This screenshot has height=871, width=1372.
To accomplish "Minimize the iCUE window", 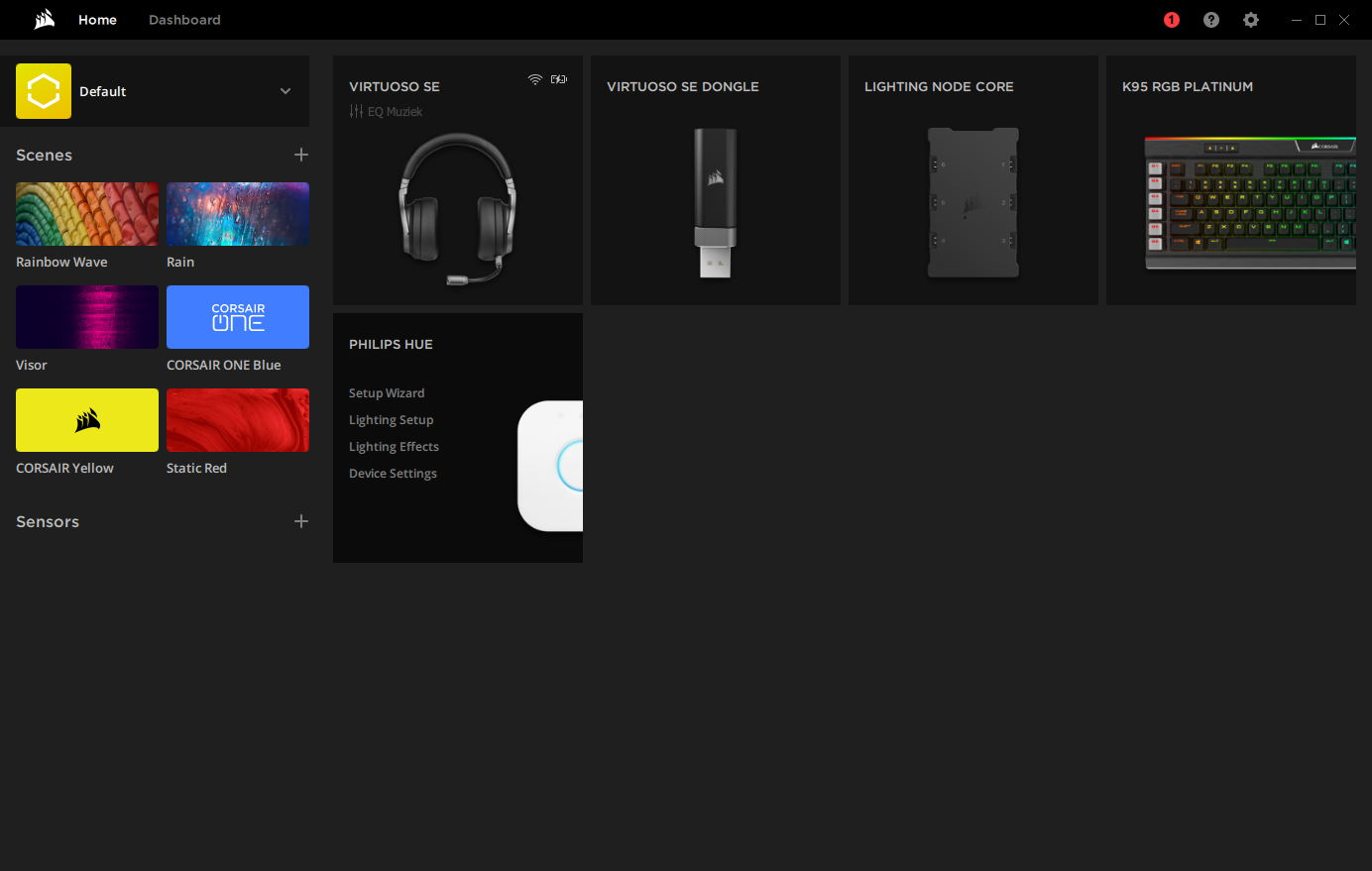I will point(1297,20).
